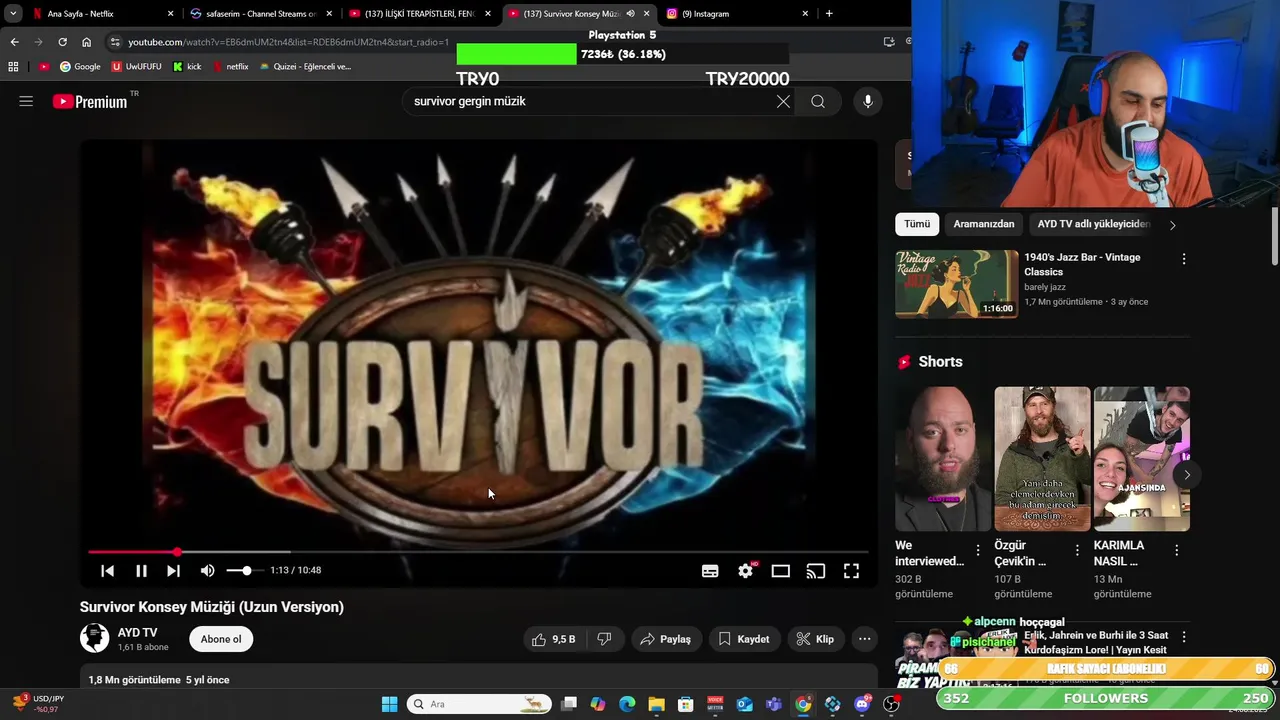Screen dimensions: 1280x720
Task: Open options for Erlik, Jahrein video
Action: pyautogui.click(x=1184, y=637)
